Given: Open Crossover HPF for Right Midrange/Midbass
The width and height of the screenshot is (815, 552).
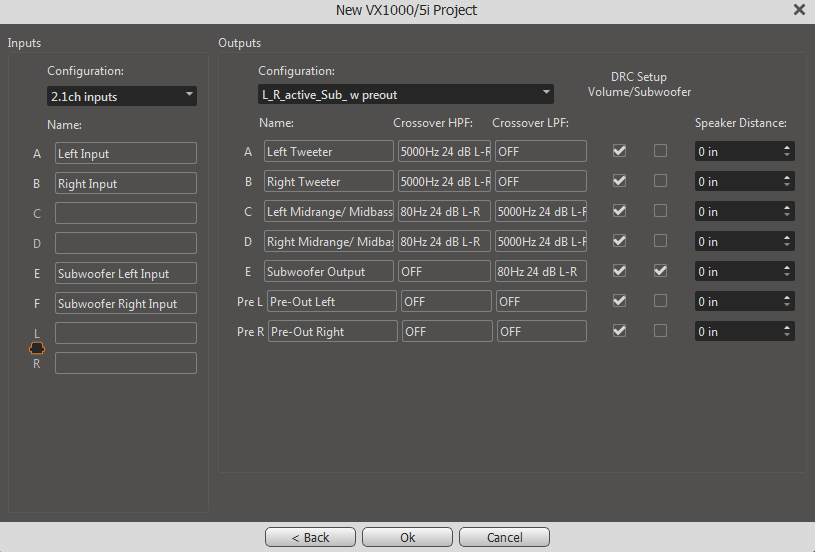Looking at the screenshot, I should tap(444, 241).
